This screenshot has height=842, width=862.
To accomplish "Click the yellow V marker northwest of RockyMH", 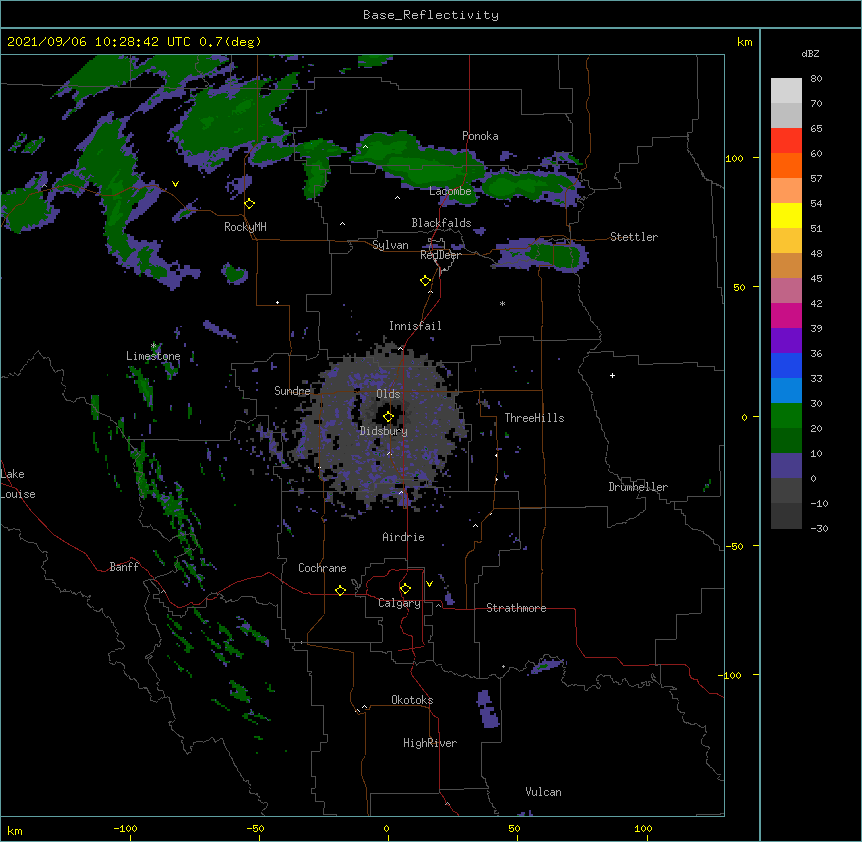I will (x=175, y=184).
